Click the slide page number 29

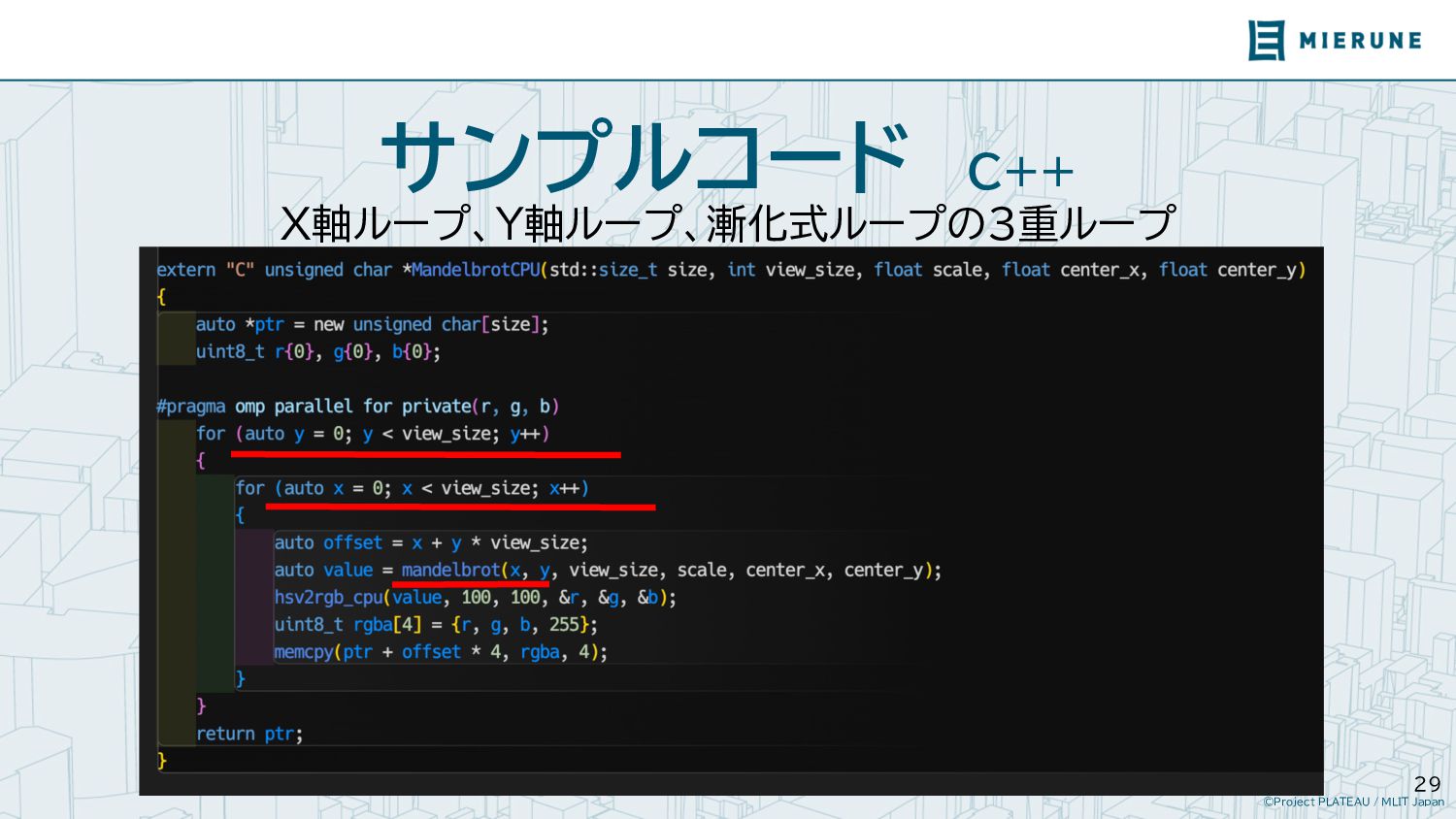click(1427, 784)
